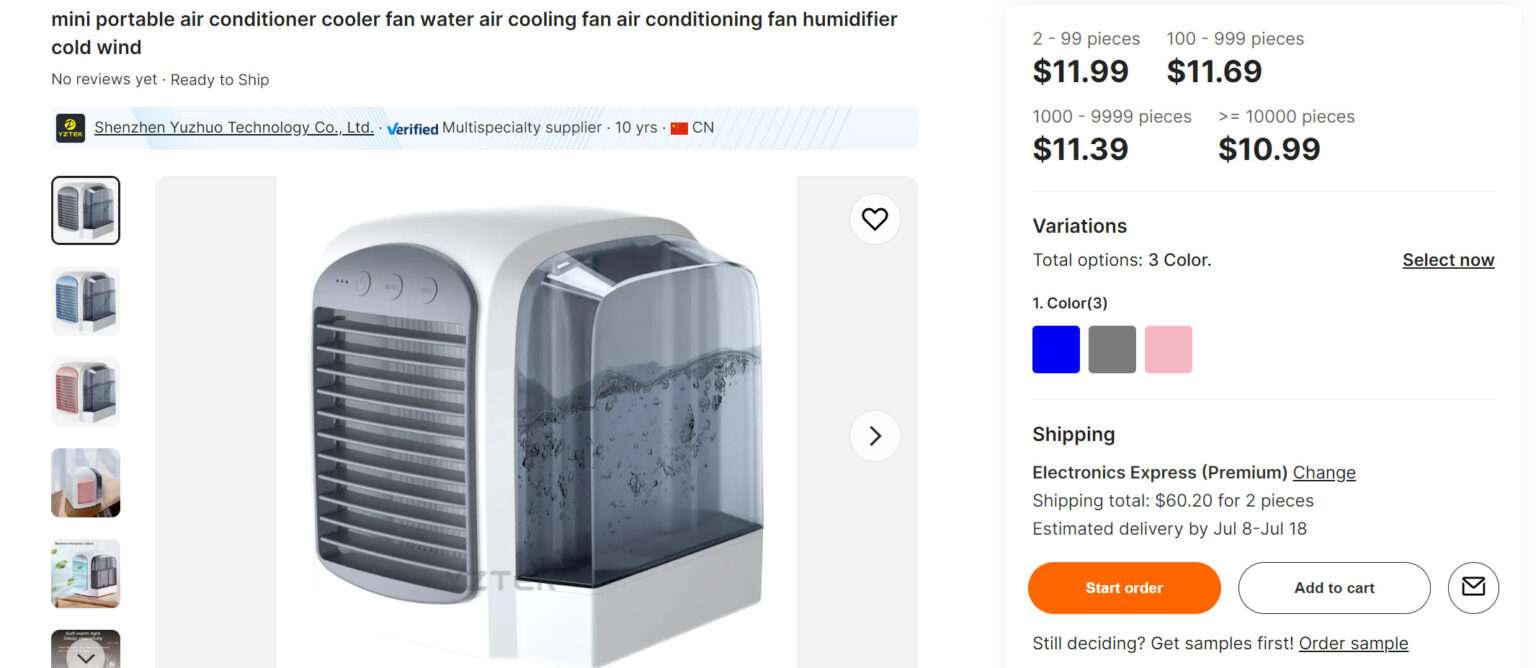The image size is (1536, 668).
Task: Click the Verified supplier badge
Action: 412,128
